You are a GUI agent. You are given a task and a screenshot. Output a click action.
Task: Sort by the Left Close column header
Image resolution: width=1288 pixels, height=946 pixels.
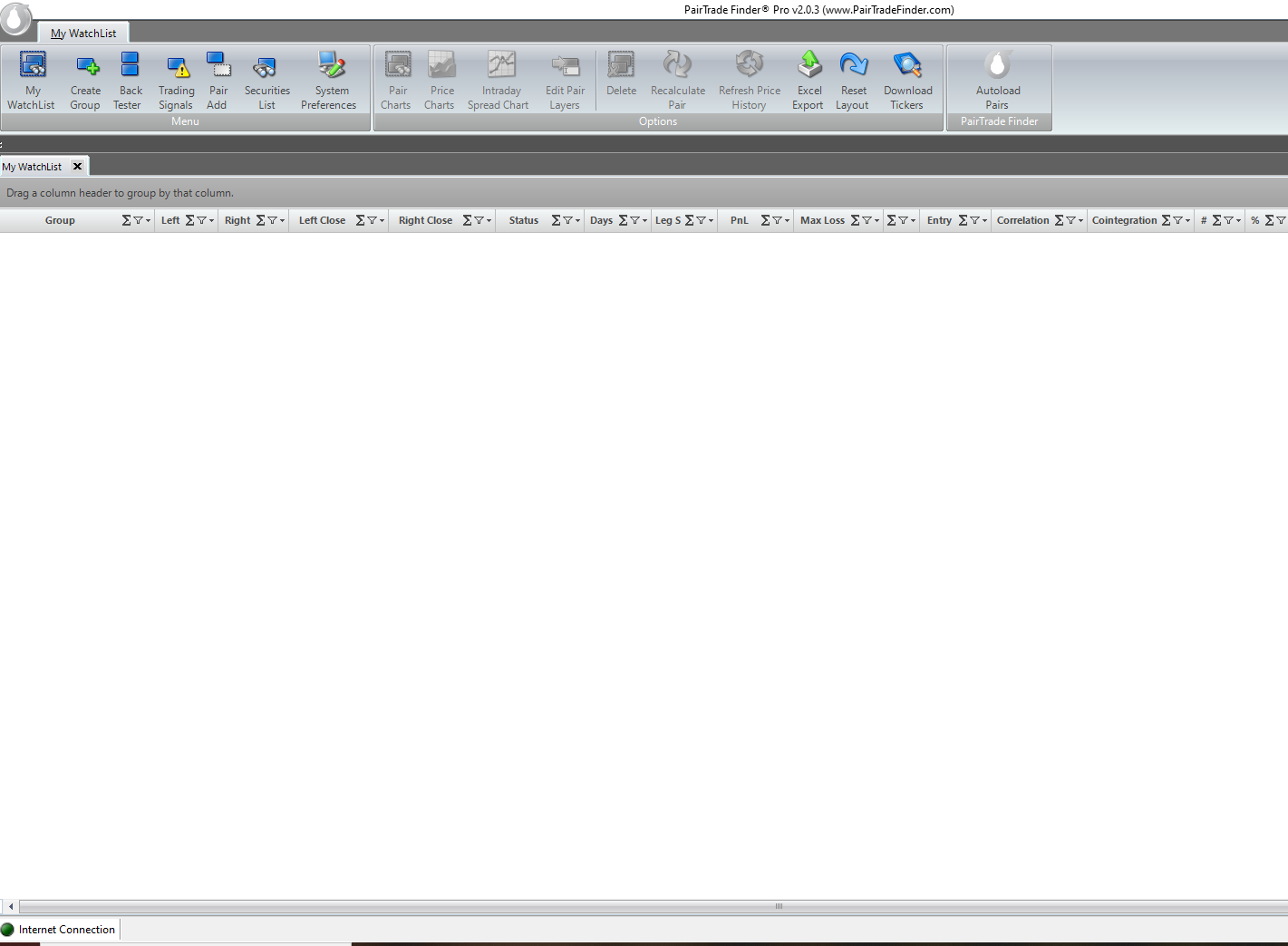pos(322,220)
